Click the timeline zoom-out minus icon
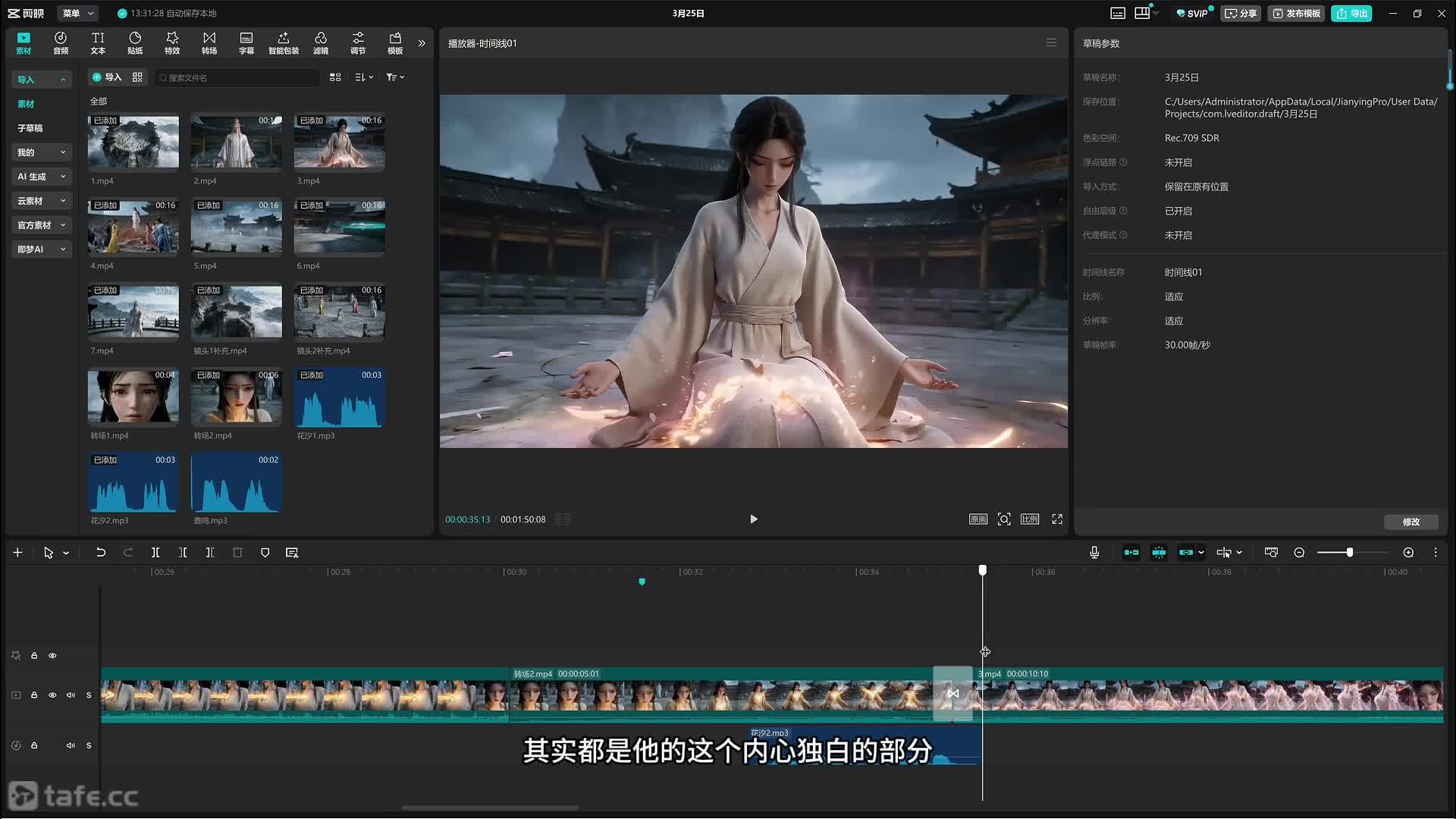The width and height of the screenshot is (1456, 819). (x=1299, y=553)
